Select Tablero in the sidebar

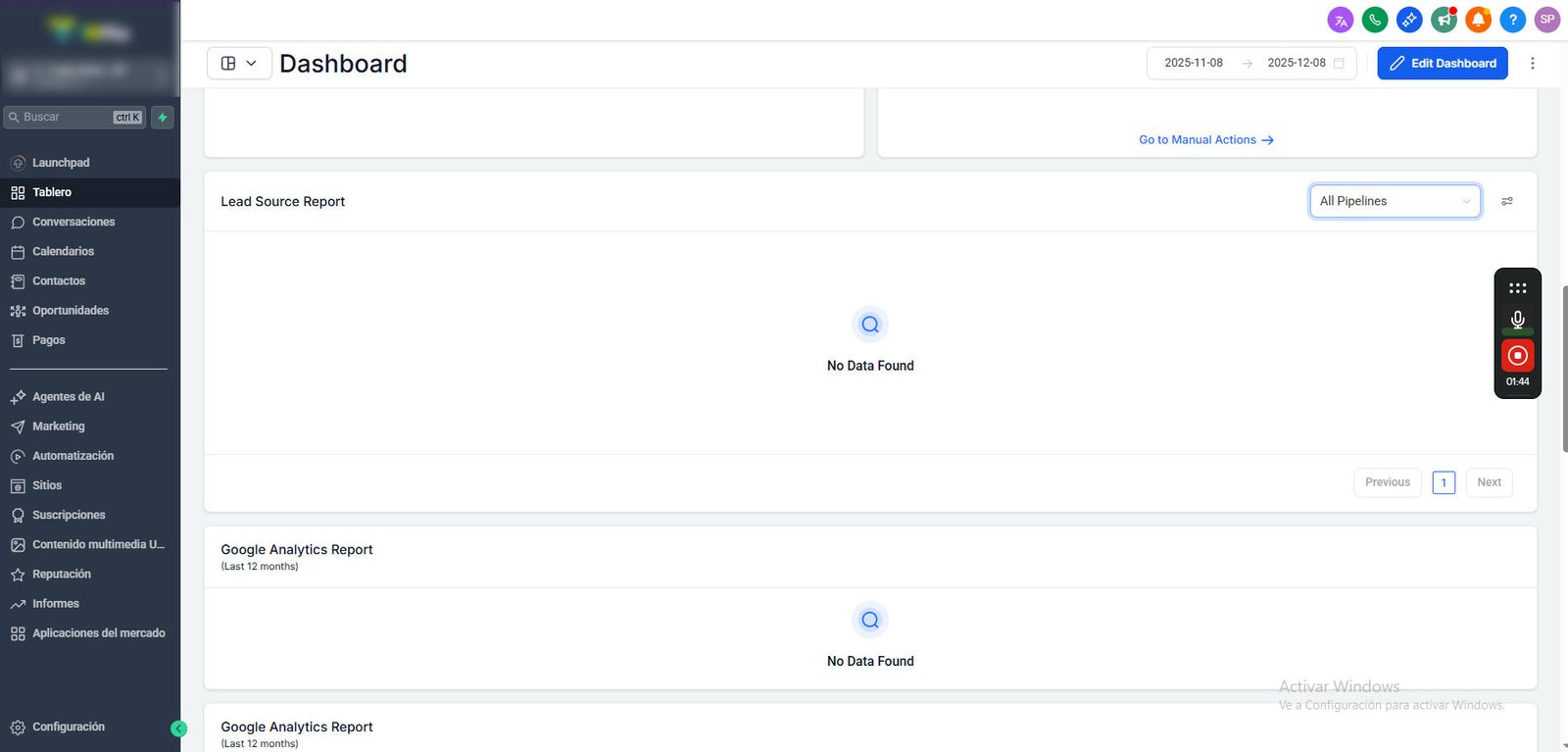pos(90,192)
